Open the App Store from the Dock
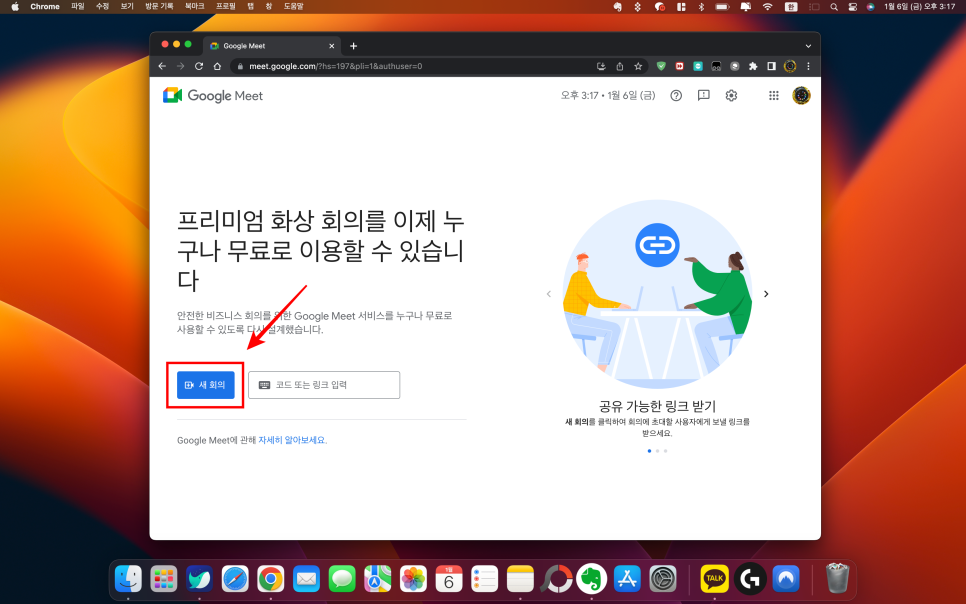The height and width of the screenshot is (604, 966). [627, 579]
